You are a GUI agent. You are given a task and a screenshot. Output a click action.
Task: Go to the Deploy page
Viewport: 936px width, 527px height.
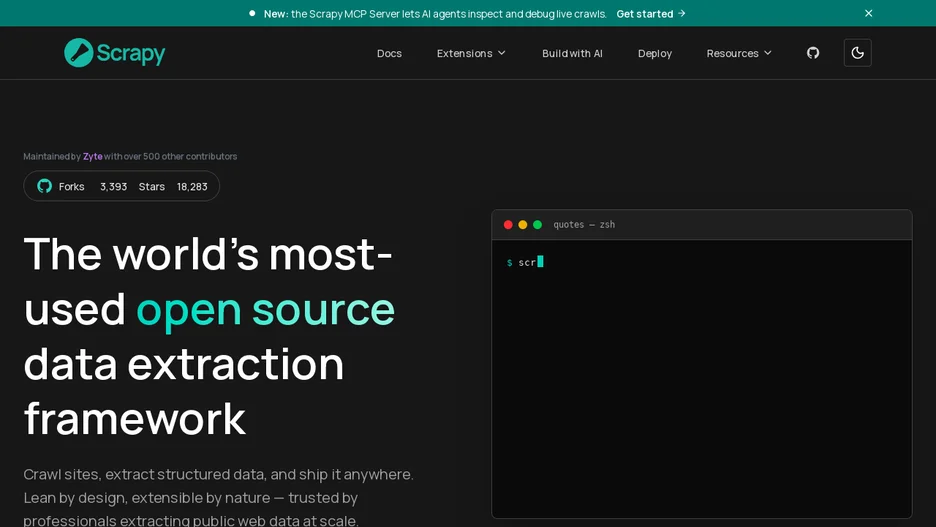coord(655,53)
